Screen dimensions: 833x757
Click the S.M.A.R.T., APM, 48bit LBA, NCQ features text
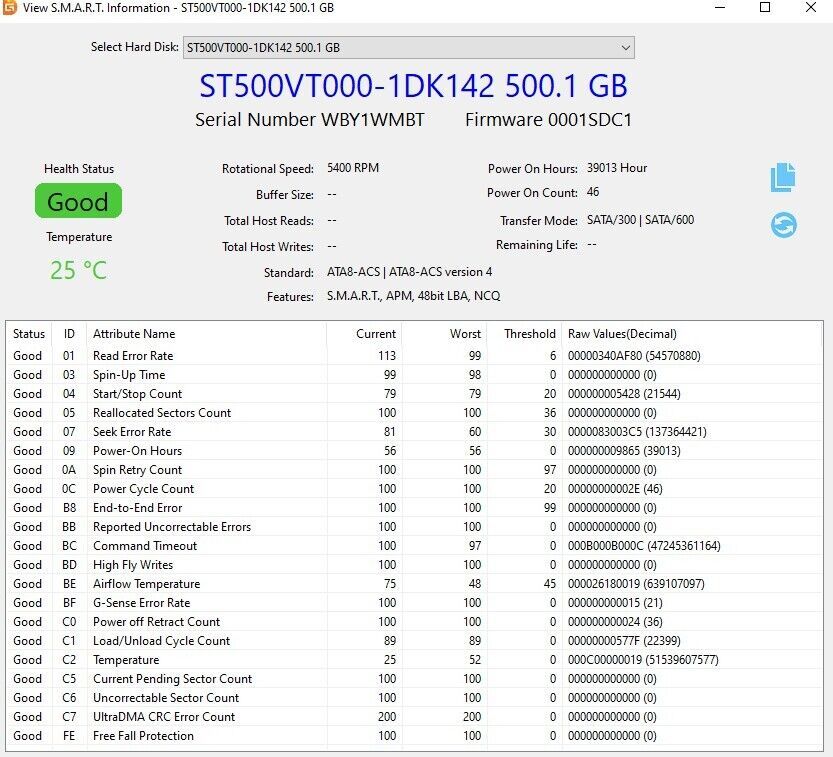click(413, 296)
